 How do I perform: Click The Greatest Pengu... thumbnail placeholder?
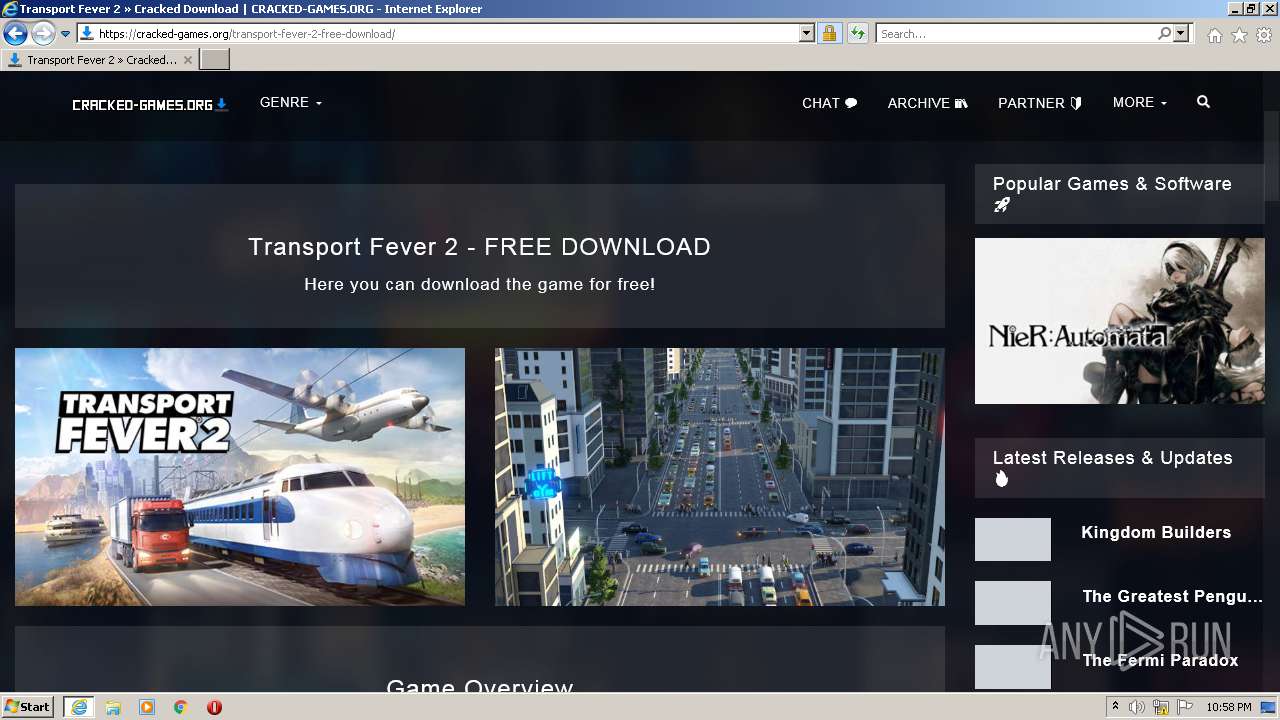click(x=1013, y=603)
